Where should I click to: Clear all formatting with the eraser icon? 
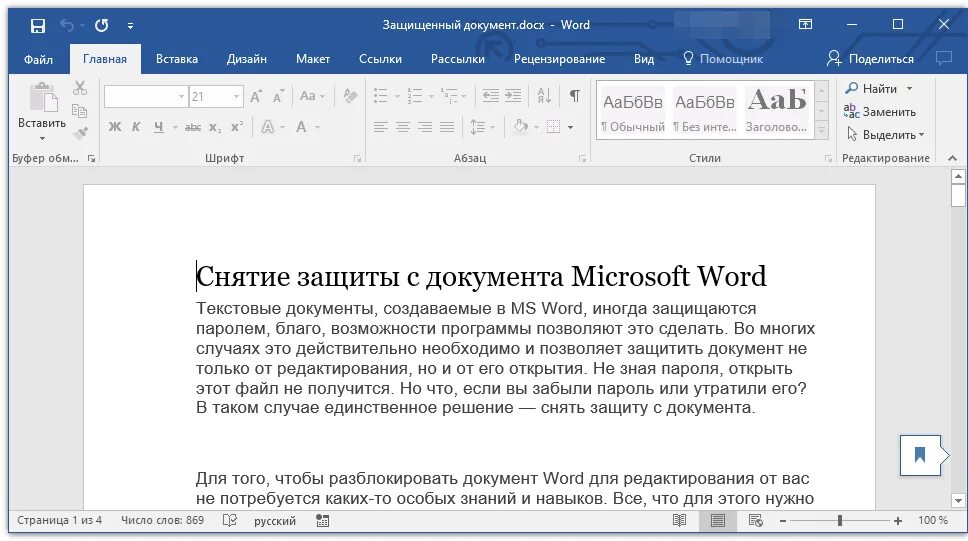pos(350,96)
